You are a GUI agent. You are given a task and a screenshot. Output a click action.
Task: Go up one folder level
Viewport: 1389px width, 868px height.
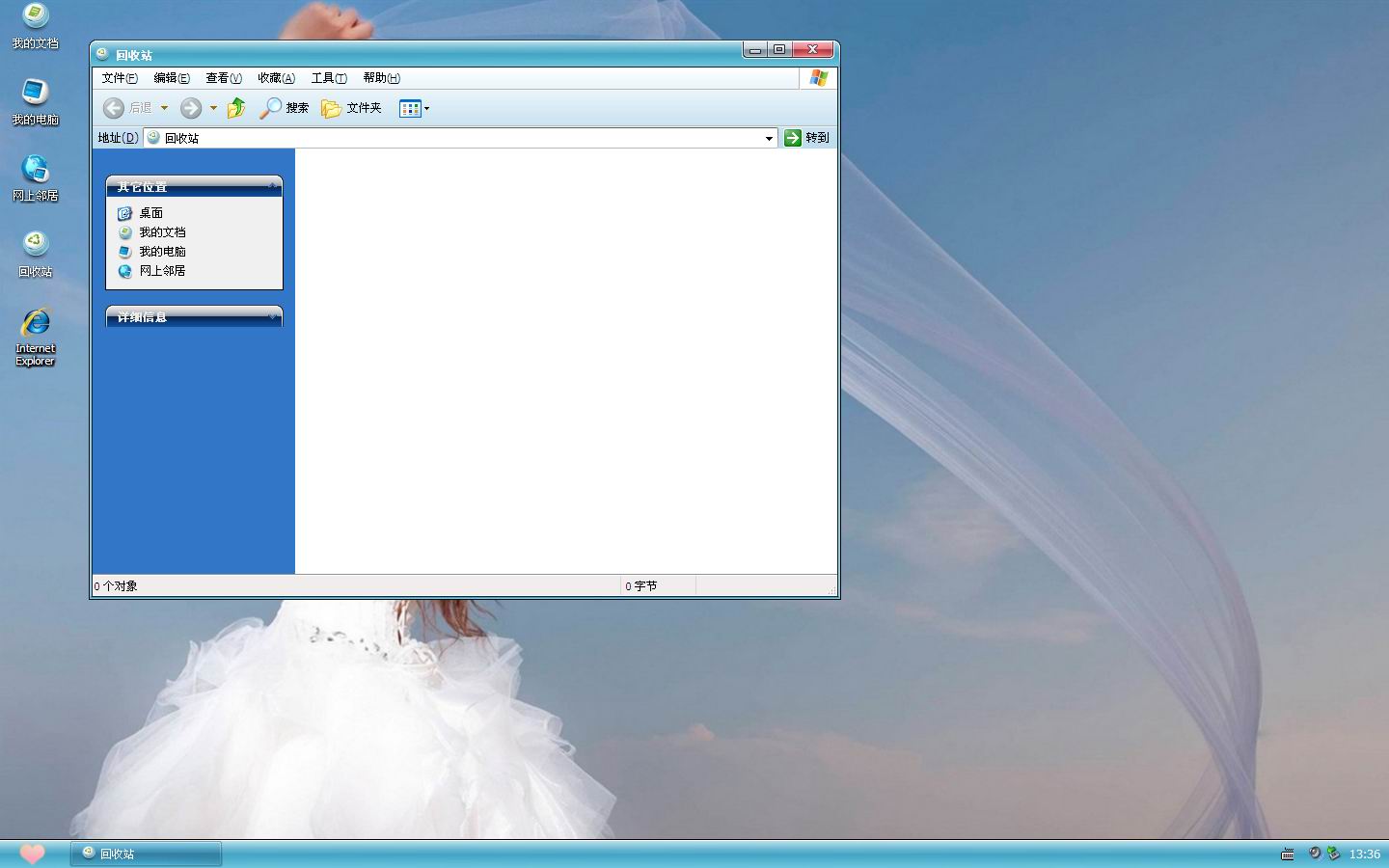click(x=236, y=108)
